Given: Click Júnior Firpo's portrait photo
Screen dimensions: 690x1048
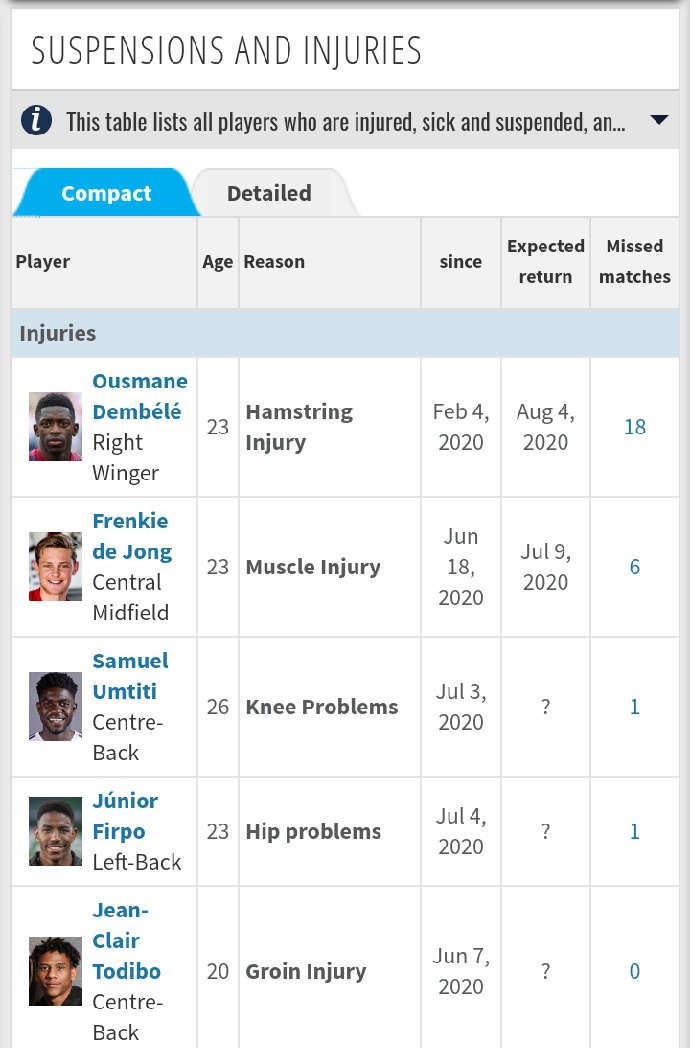Looking at the screenshot, I should (55, 831).
